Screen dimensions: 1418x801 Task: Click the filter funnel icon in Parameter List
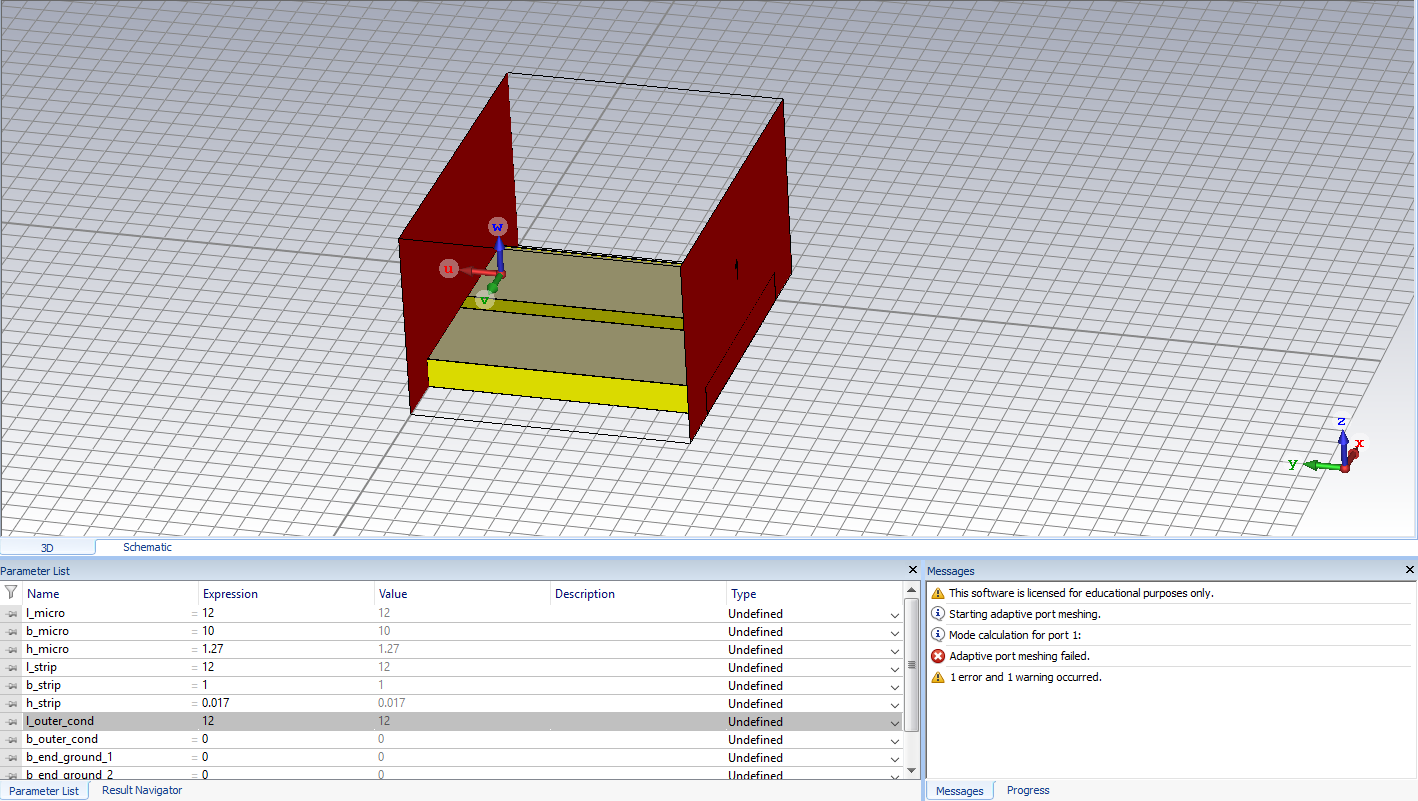11,592
